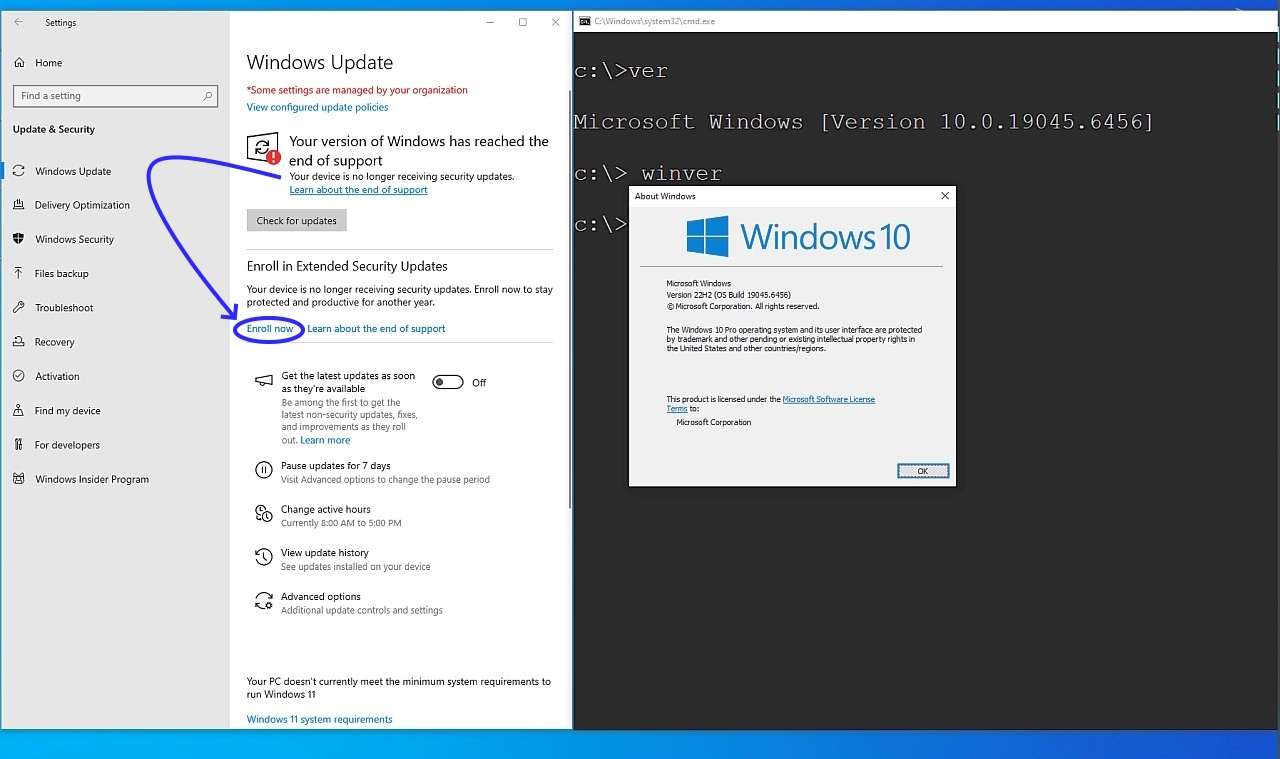Viewport: 1280px width, 759px height.
Task: Open Activation settings
Action: [x=57, y=376]
